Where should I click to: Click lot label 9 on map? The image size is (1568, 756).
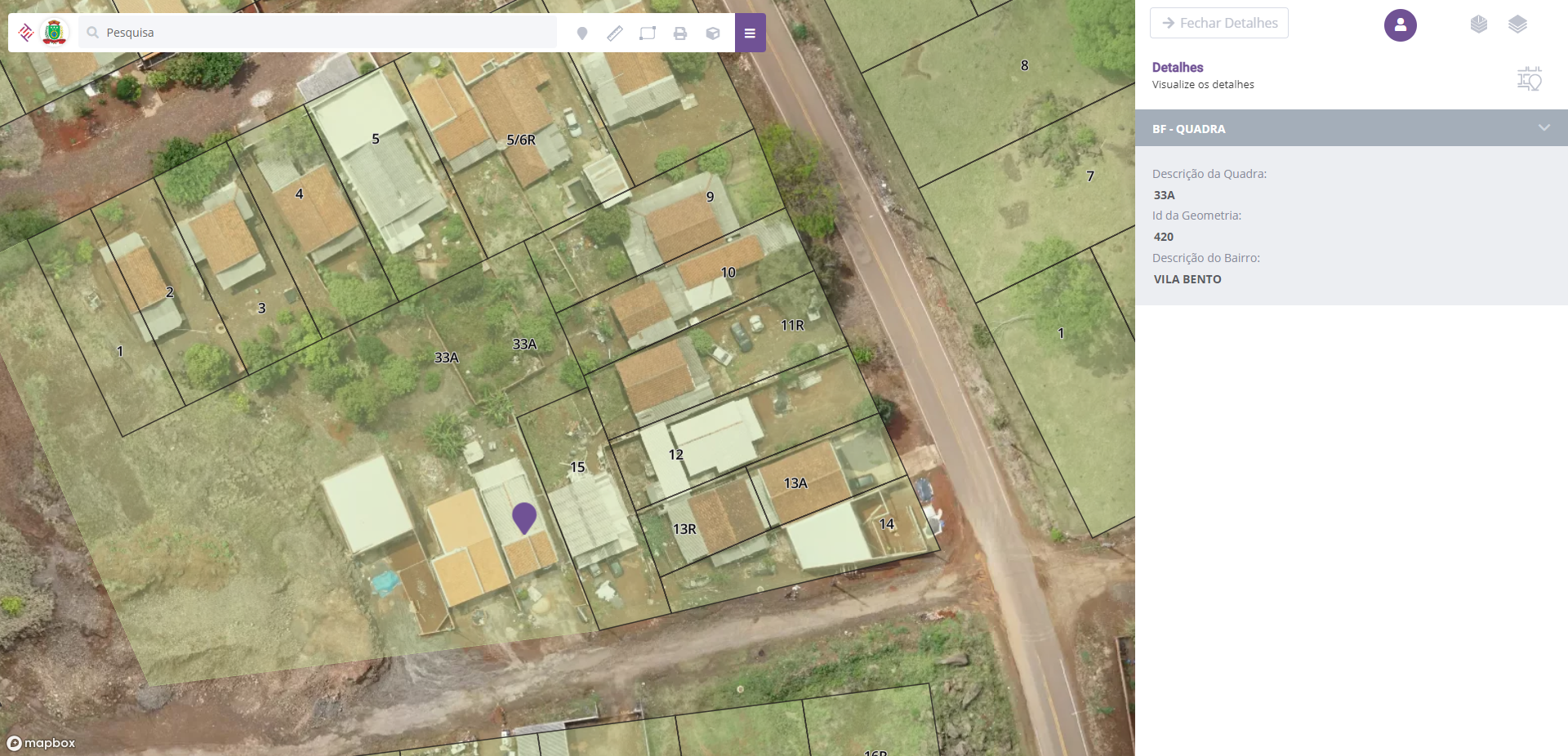[x=710, y=197]
